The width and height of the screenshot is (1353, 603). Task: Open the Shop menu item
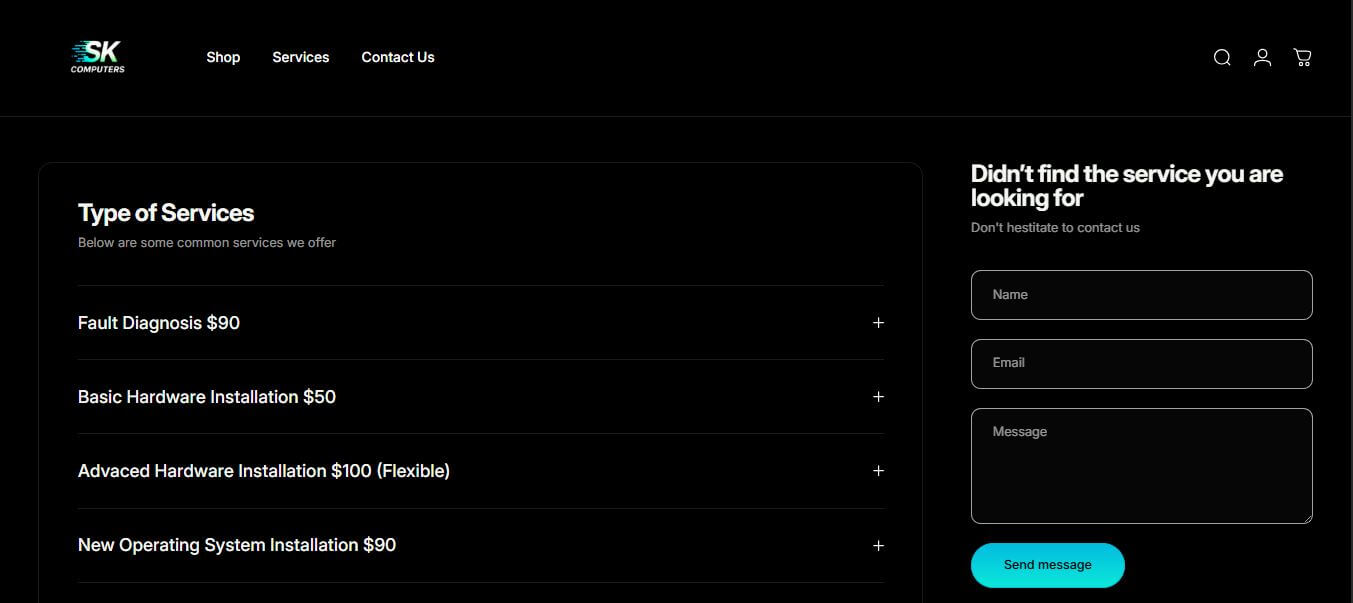coord(223,58)
